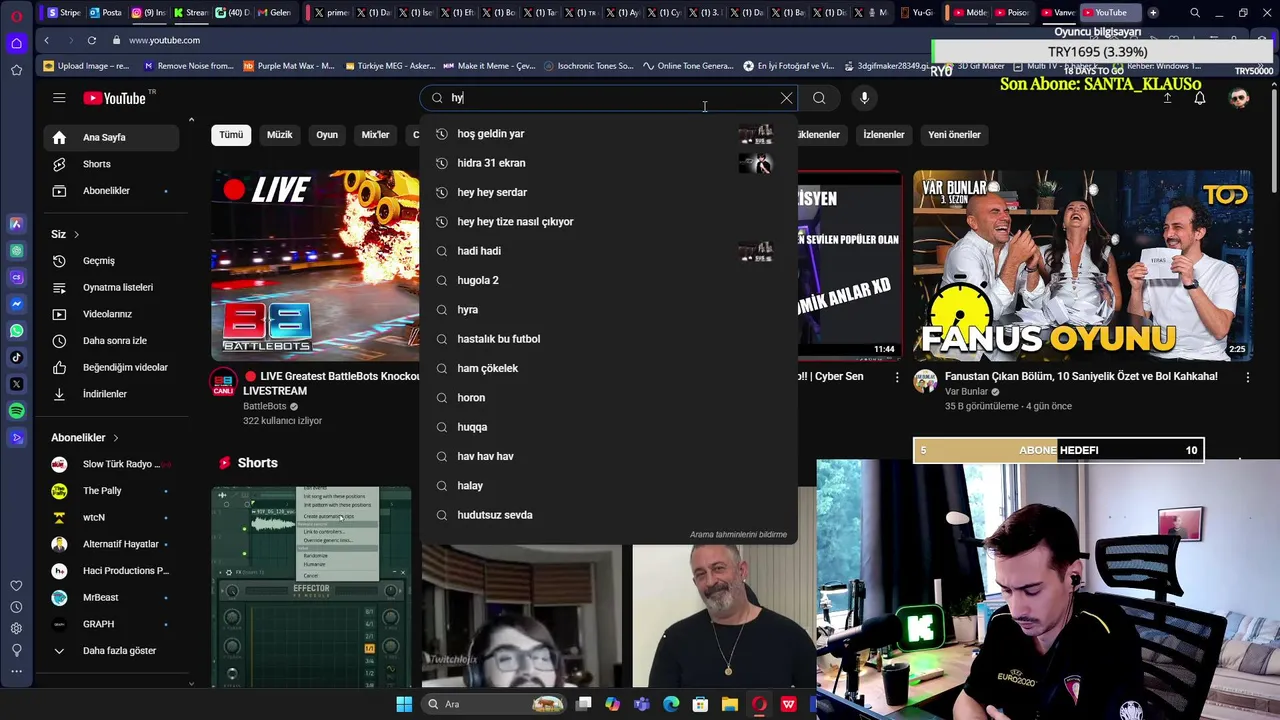Choose suggestion 'hoş geldin yar'

click(x=608, y=134)
